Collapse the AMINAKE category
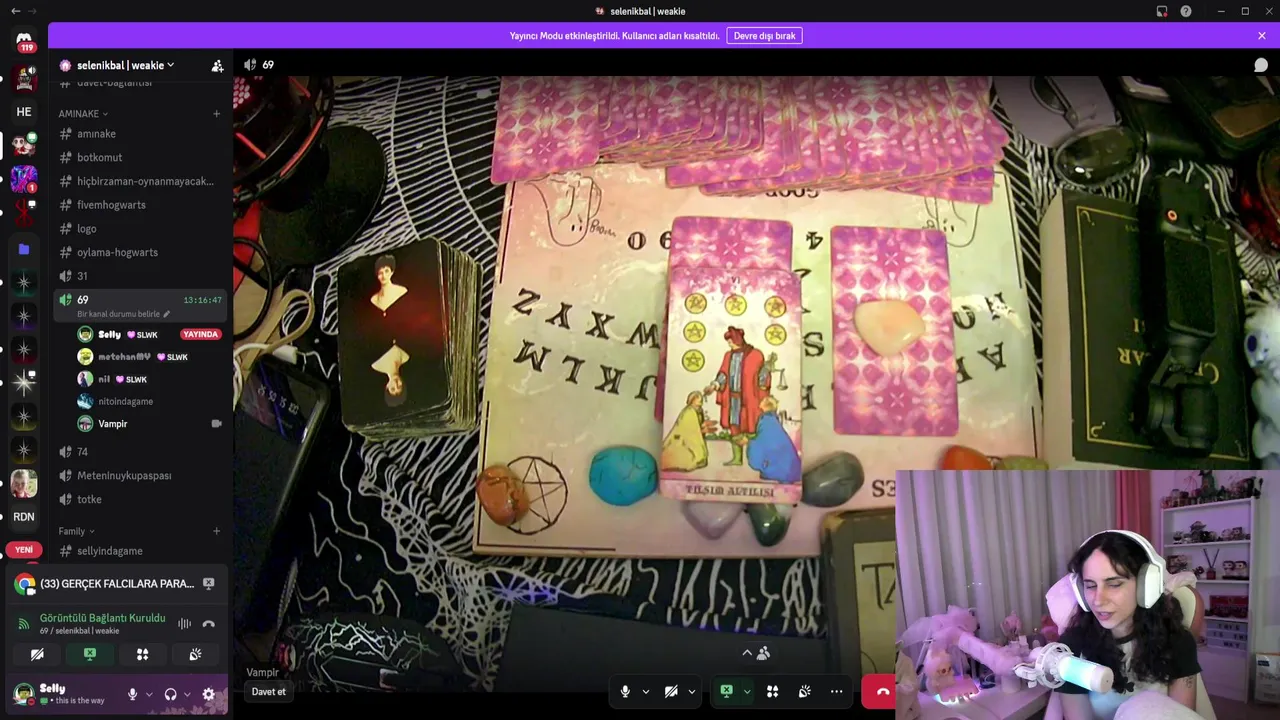 (83, 114)
